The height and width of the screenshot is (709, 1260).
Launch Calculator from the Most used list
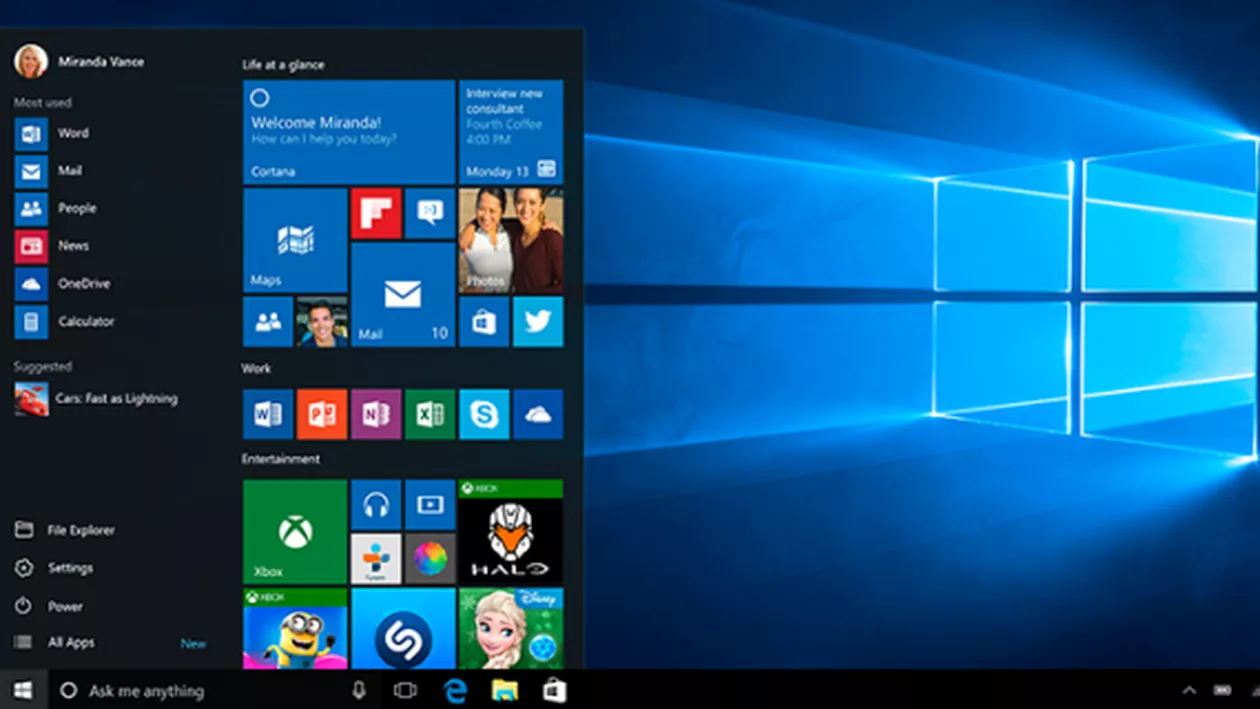click(65, 322)
